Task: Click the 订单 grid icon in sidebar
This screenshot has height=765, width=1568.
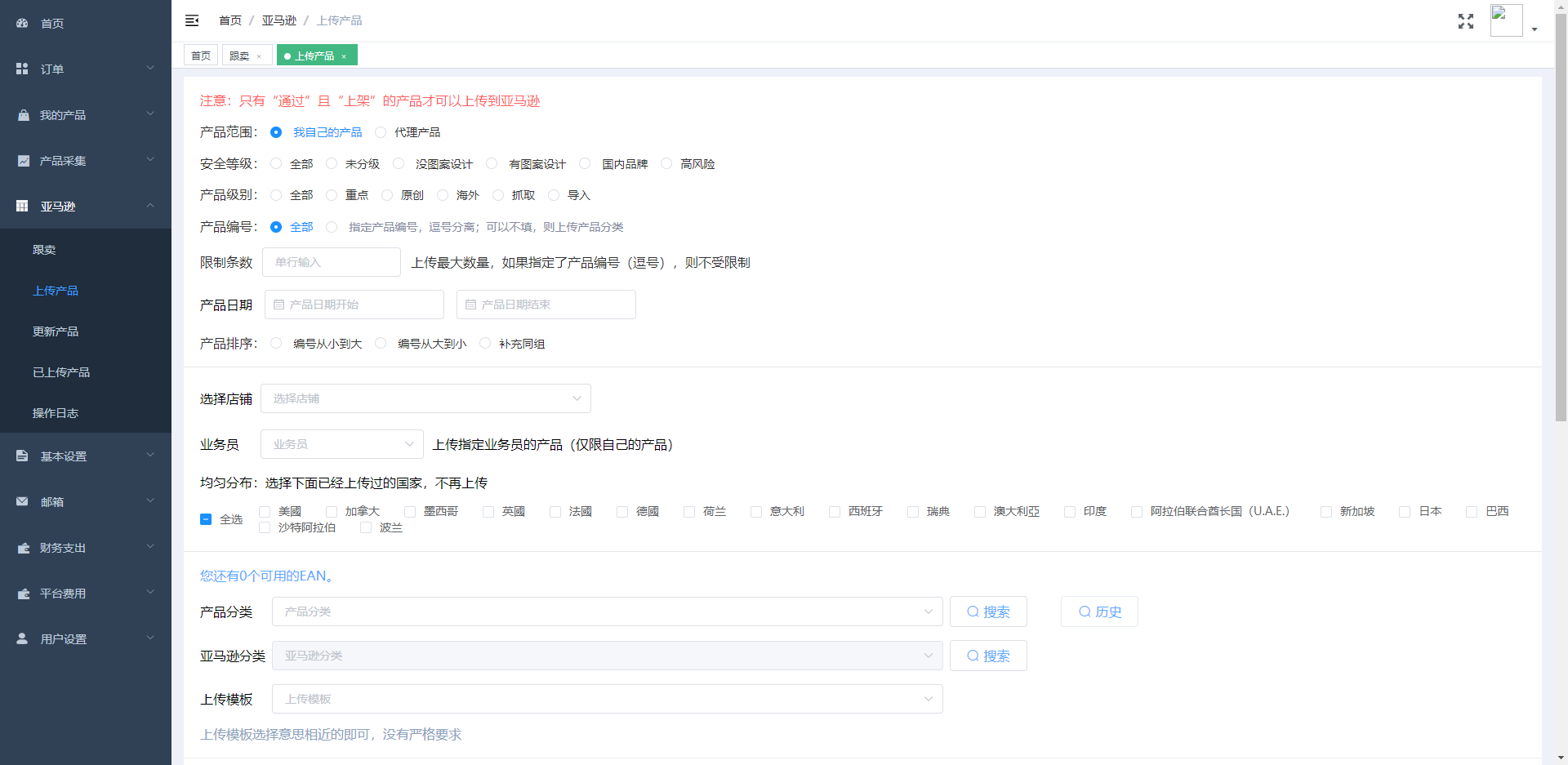Action: 22,69
